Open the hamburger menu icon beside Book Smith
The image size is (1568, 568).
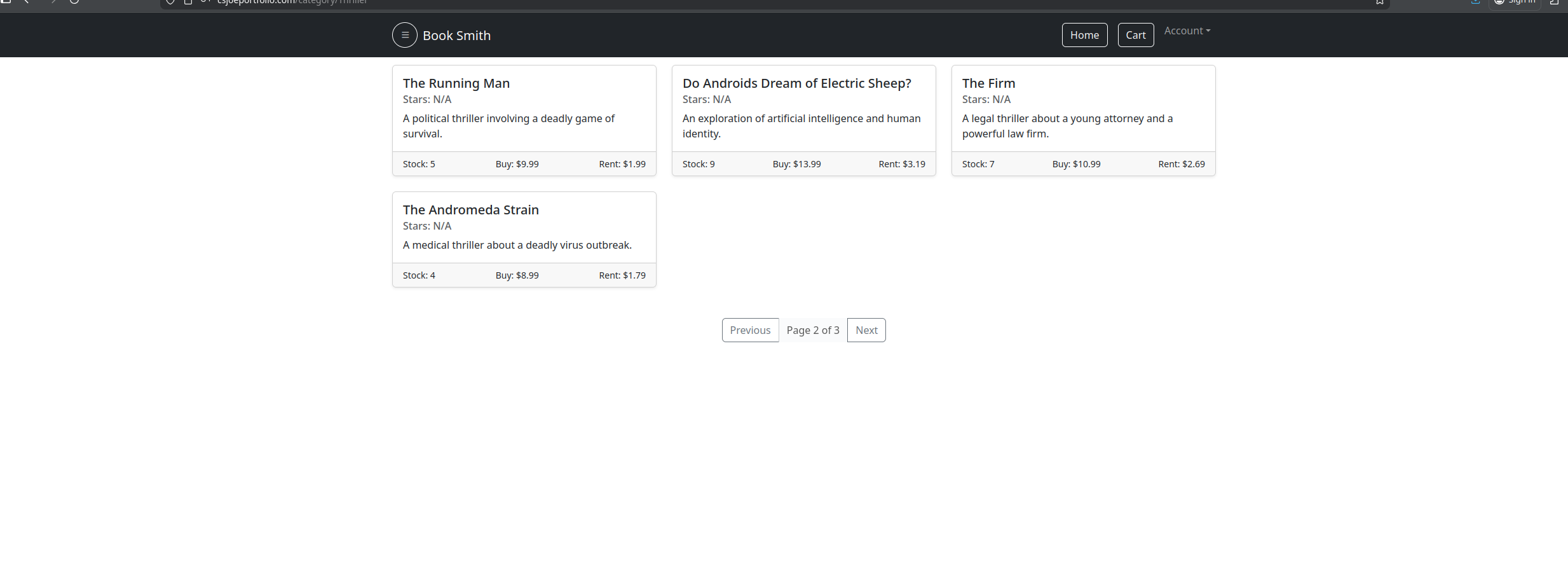click(x=404, y=35)
